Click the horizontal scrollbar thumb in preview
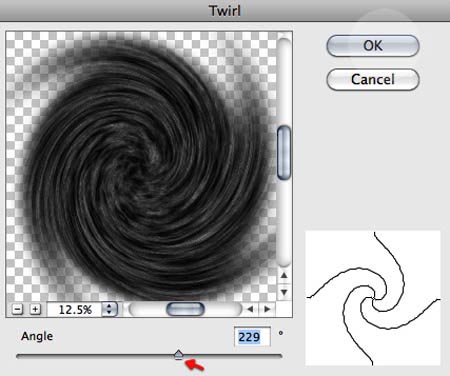This screenshot has width=450, height=376. [185, 309]
